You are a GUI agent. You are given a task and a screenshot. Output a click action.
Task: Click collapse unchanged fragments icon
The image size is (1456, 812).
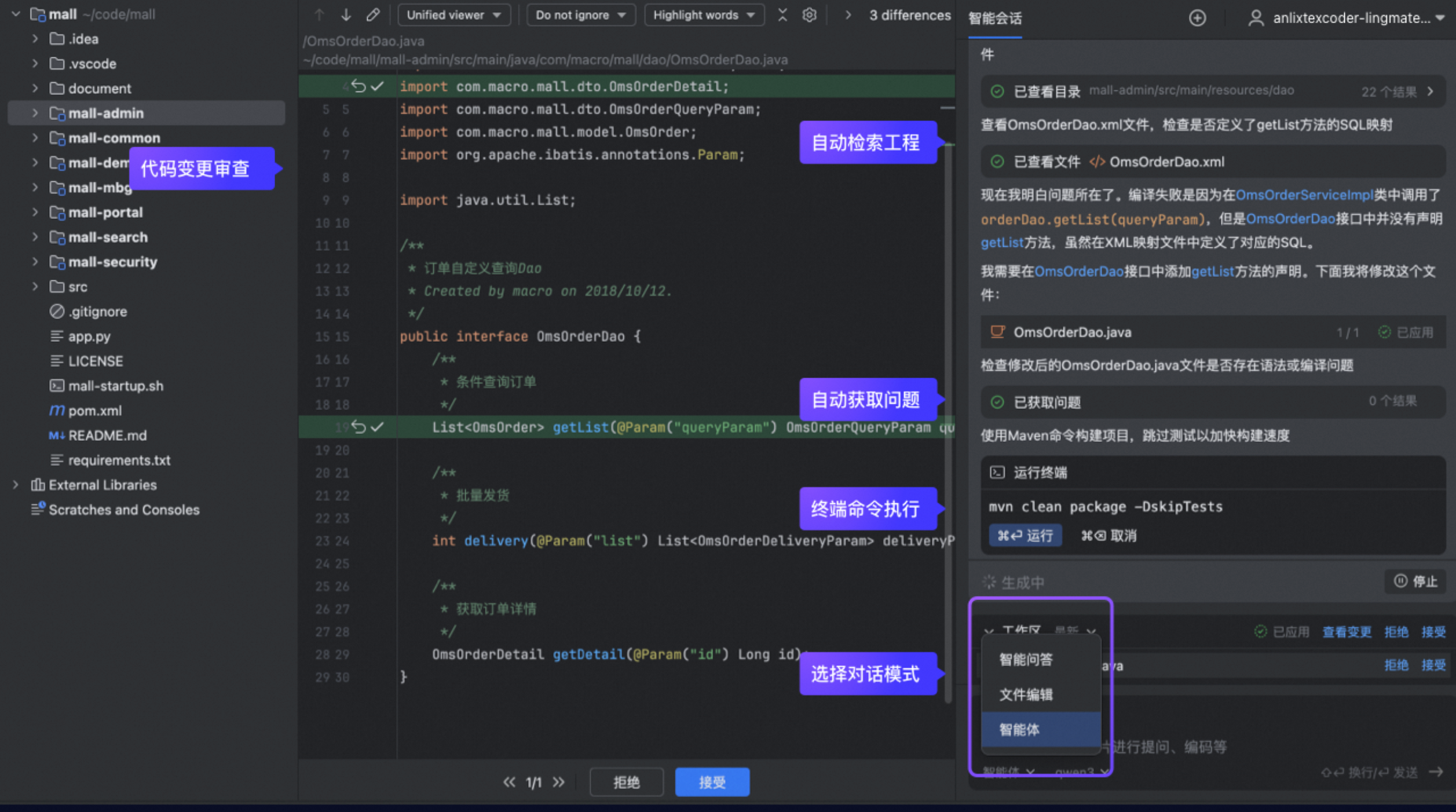[782, 15]
